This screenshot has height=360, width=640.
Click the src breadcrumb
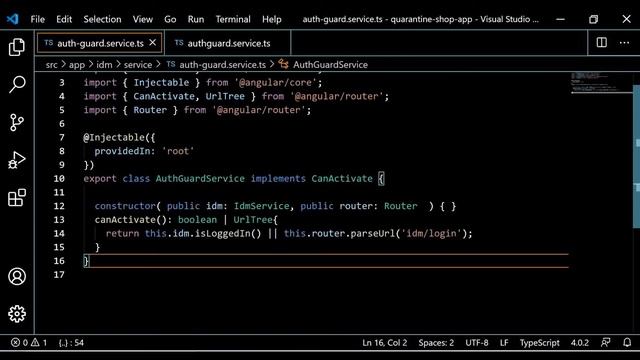(51, 64)
